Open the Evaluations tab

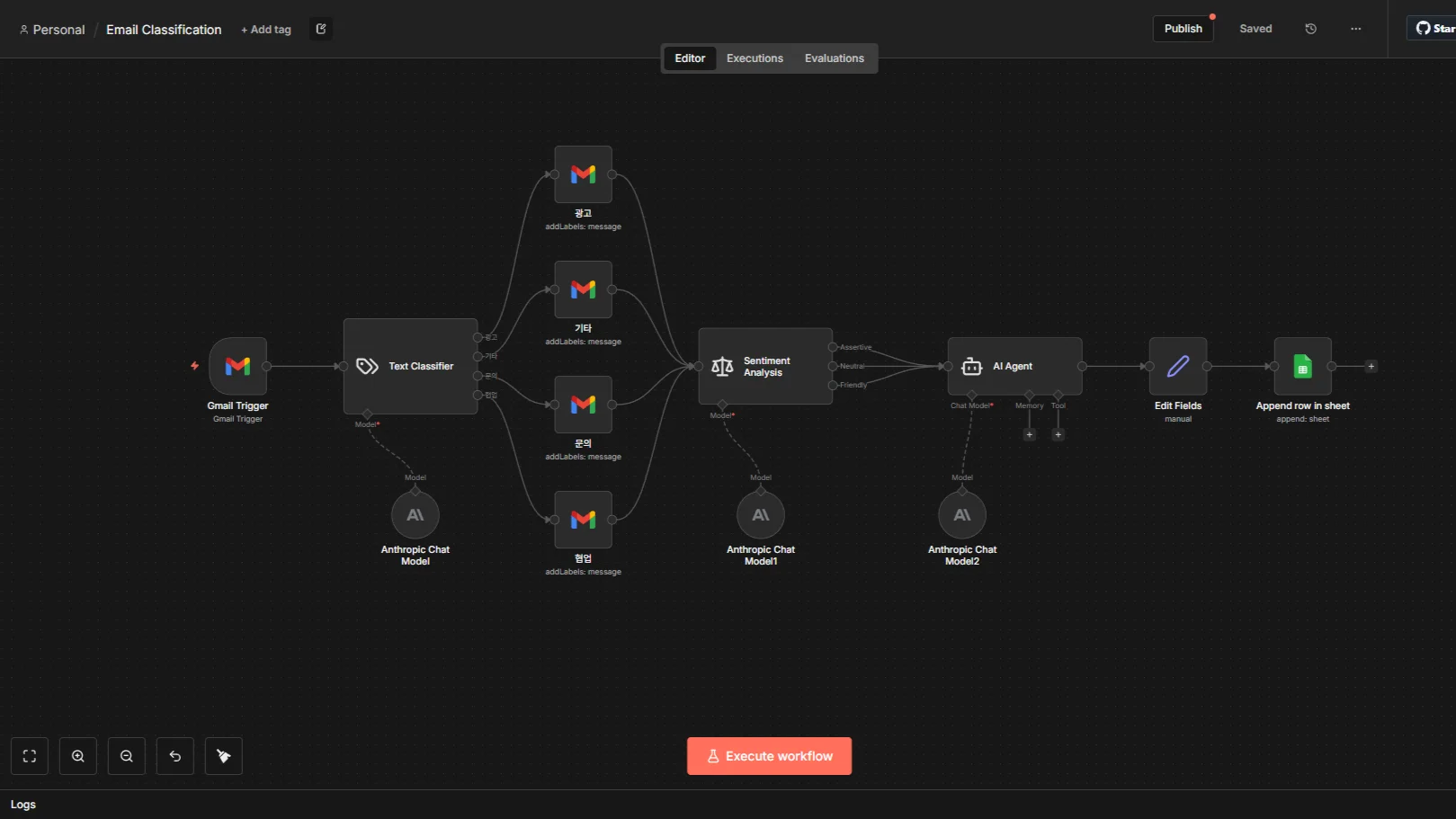click(x=835, y=58)
